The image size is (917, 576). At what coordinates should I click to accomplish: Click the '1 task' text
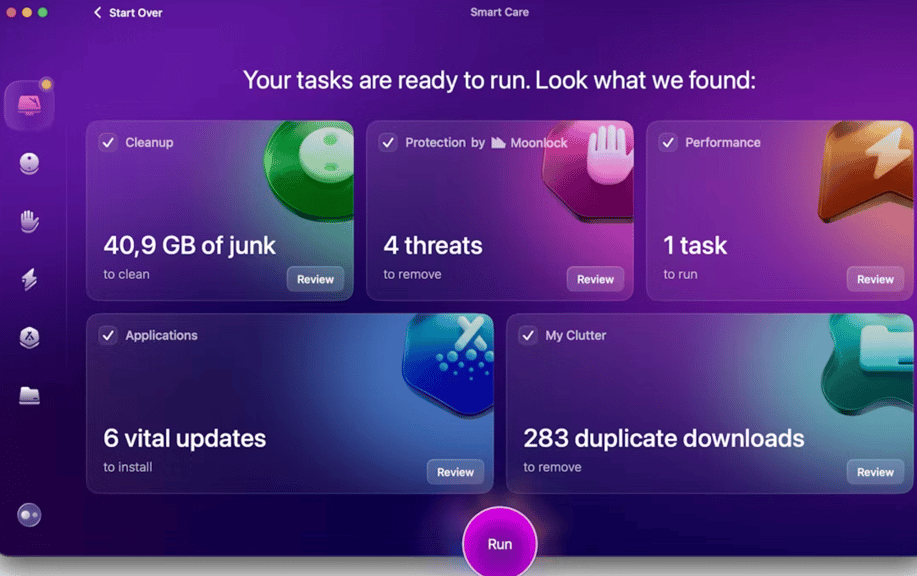tap(695, 246)
